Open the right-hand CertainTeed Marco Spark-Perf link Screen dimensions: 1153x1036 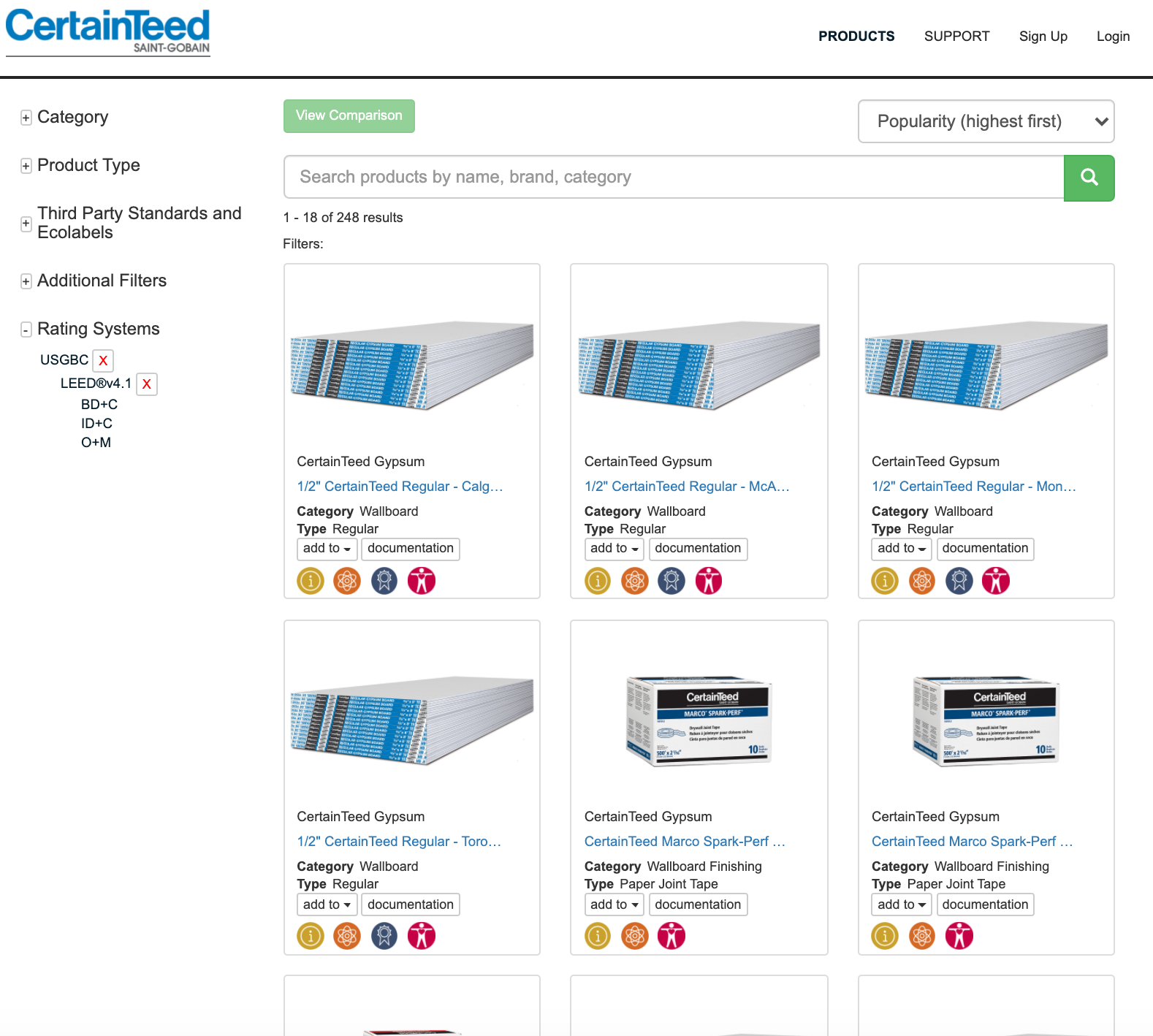[x=972, y=842]
